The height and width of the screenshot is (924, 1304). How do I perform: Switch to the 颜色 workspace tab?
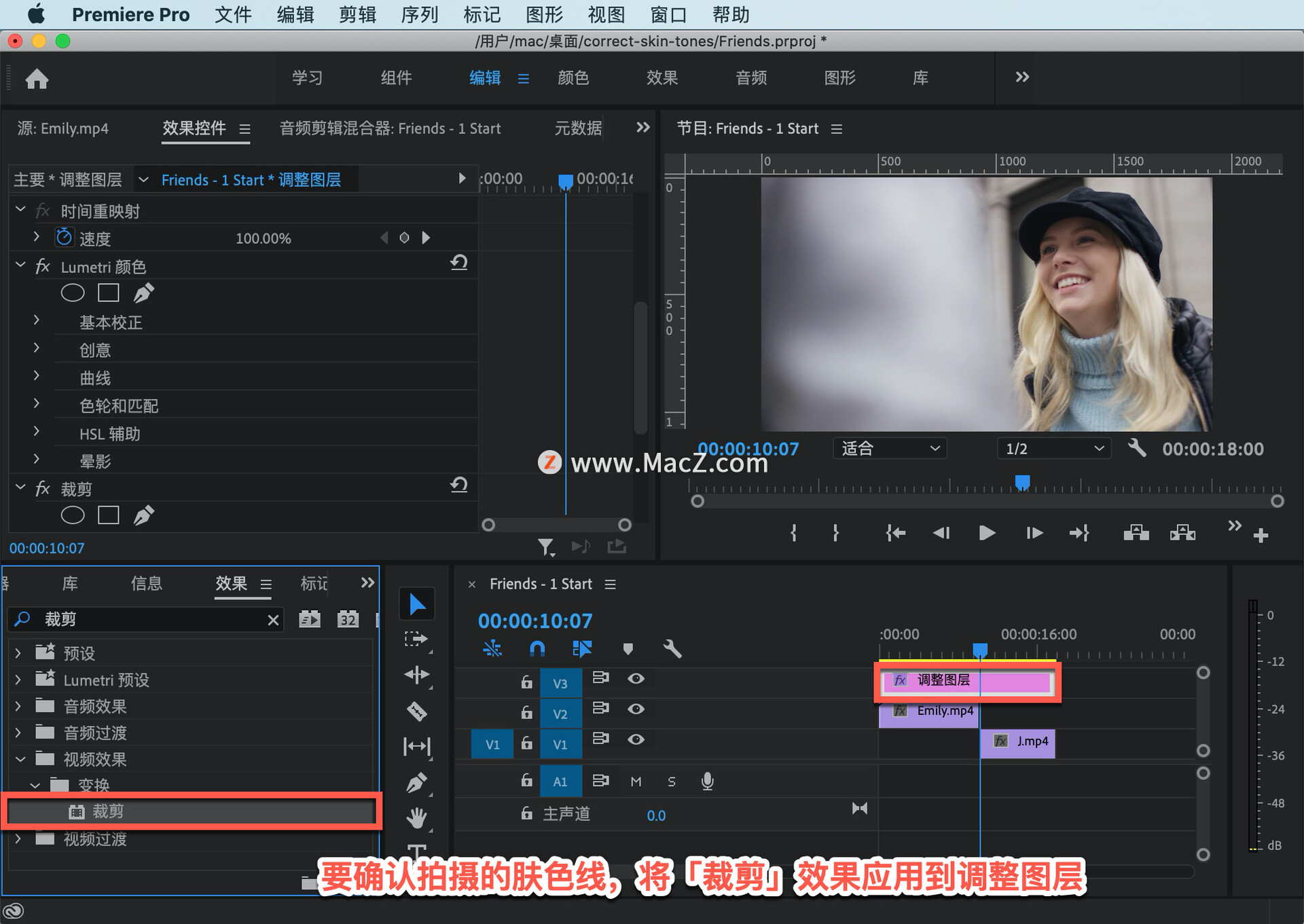573,77
